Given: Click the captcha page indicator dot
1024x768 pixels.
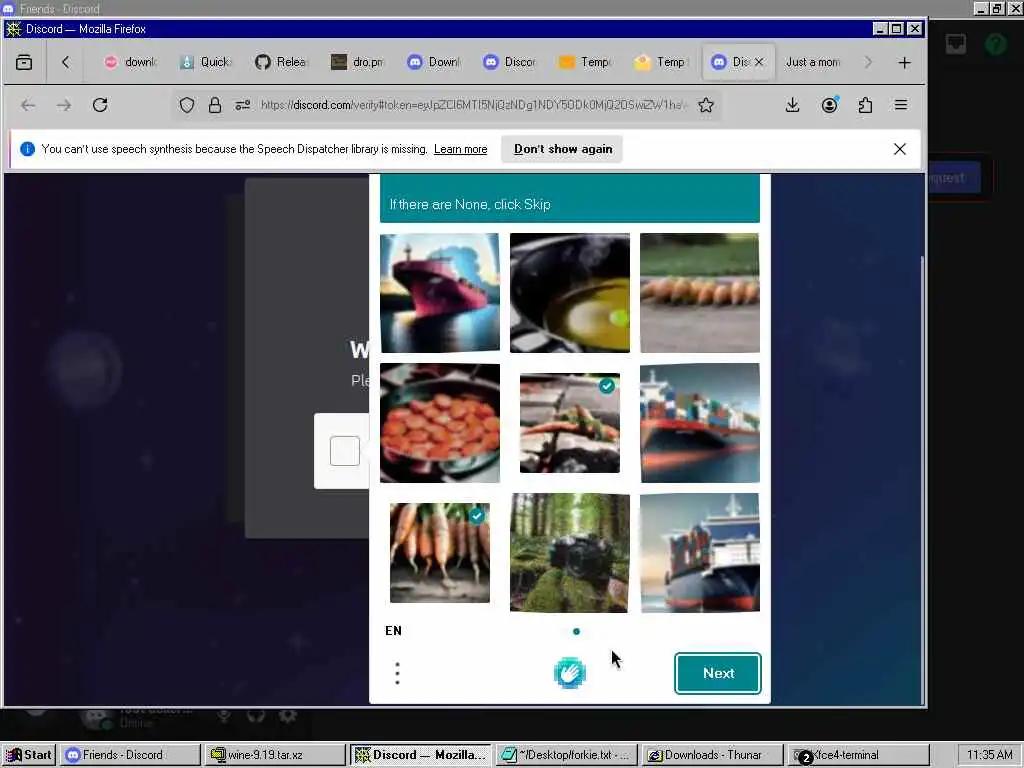Looking at the screenshot, I should coord(576,632).
